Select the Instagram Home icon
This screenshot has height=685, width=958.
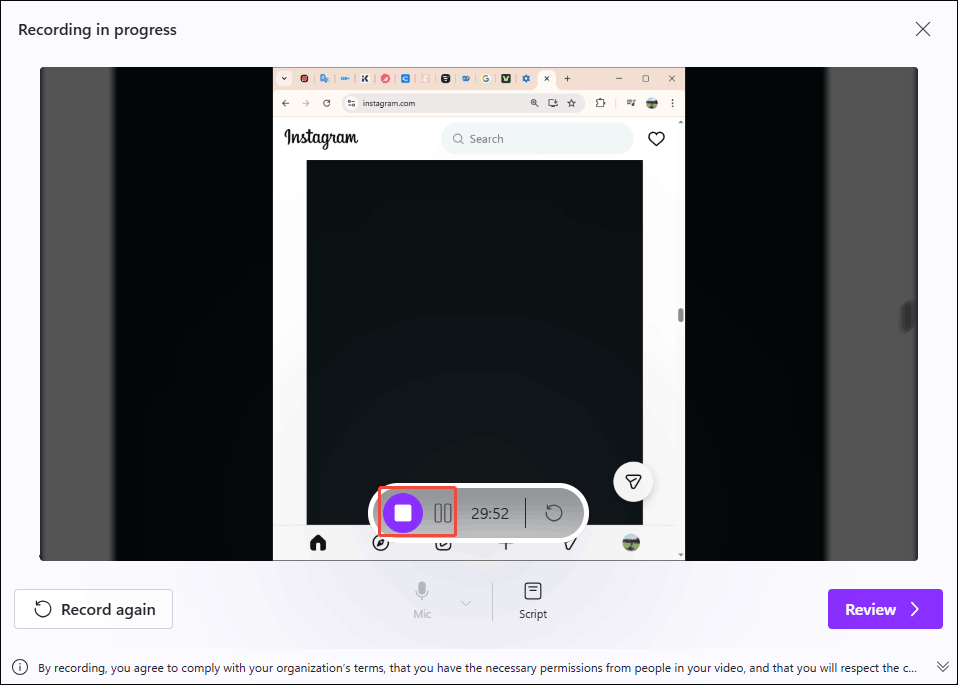(318, 543)
